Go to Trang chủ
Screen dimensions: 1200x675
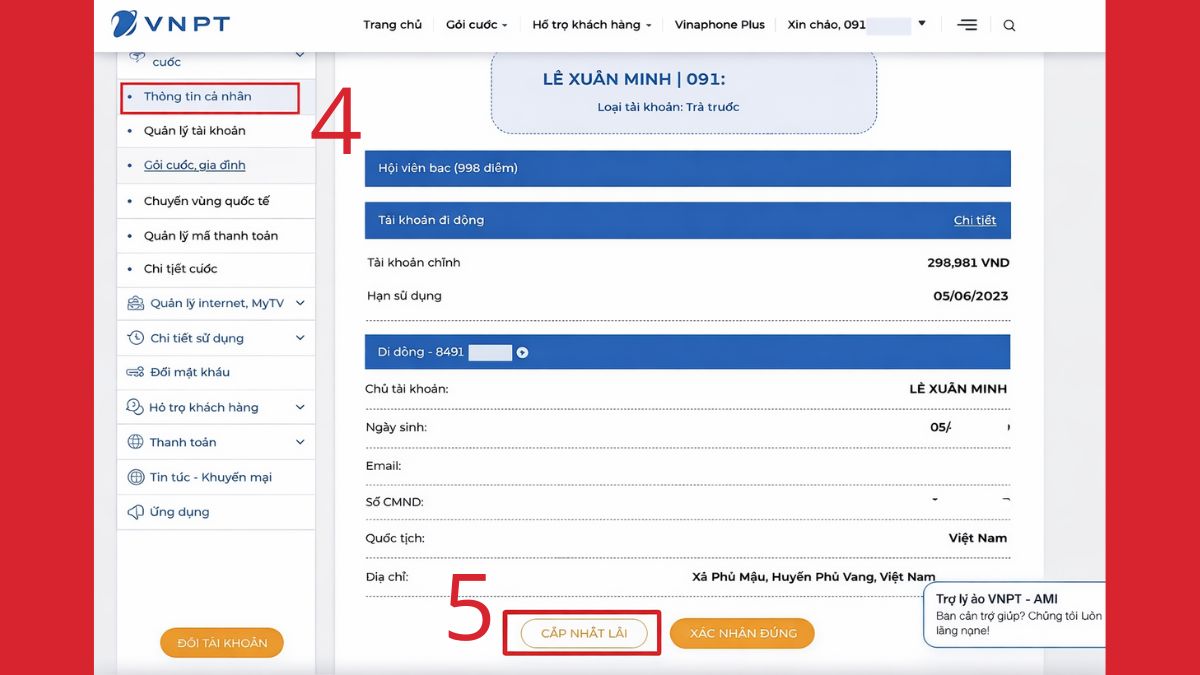coord(392,25)
